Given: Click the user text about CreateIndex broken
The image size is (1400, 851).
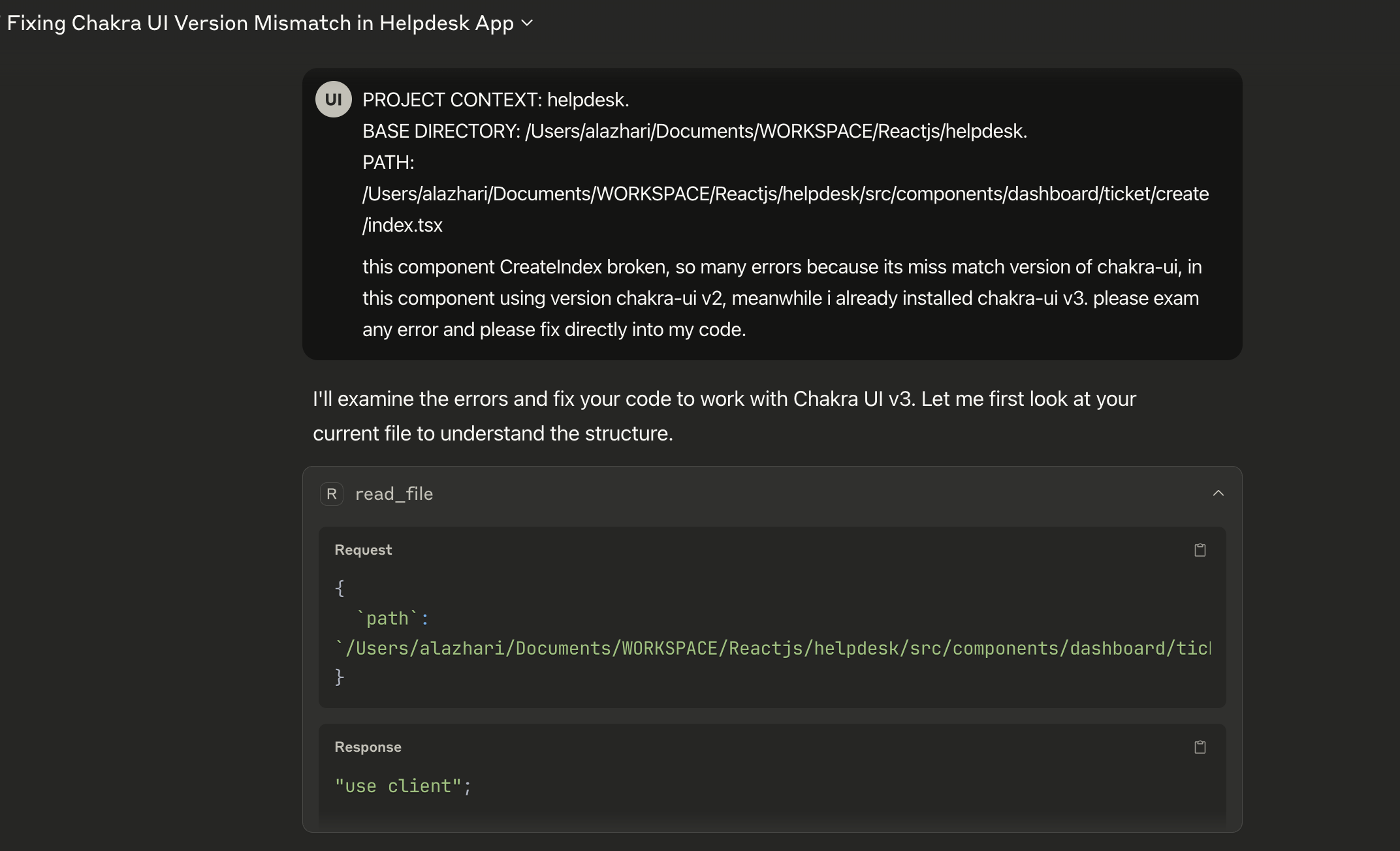Looking at the screenshot, I should (782, 298).
